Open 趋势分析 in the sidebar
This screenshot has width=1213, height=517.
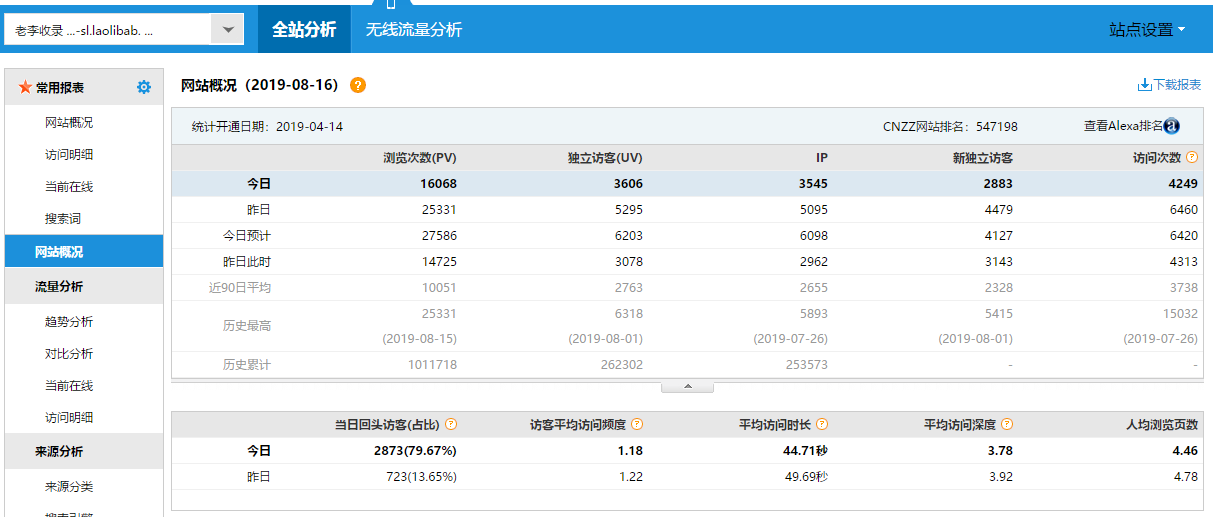69,322
